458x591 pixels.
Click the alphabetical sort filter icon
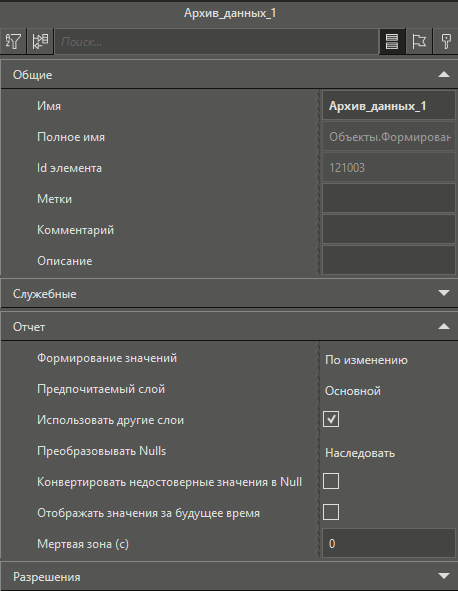click(13, 41)
